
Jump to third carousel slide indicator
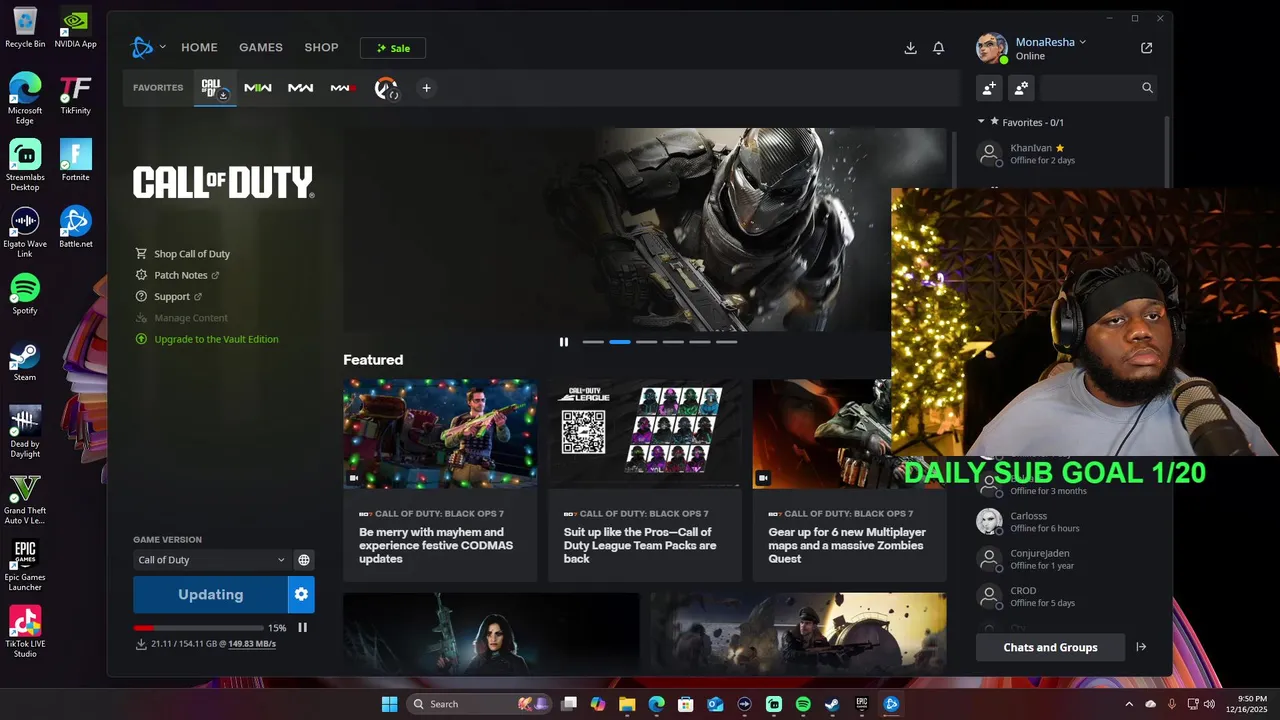pyautogui.click(x=647, y=342)
